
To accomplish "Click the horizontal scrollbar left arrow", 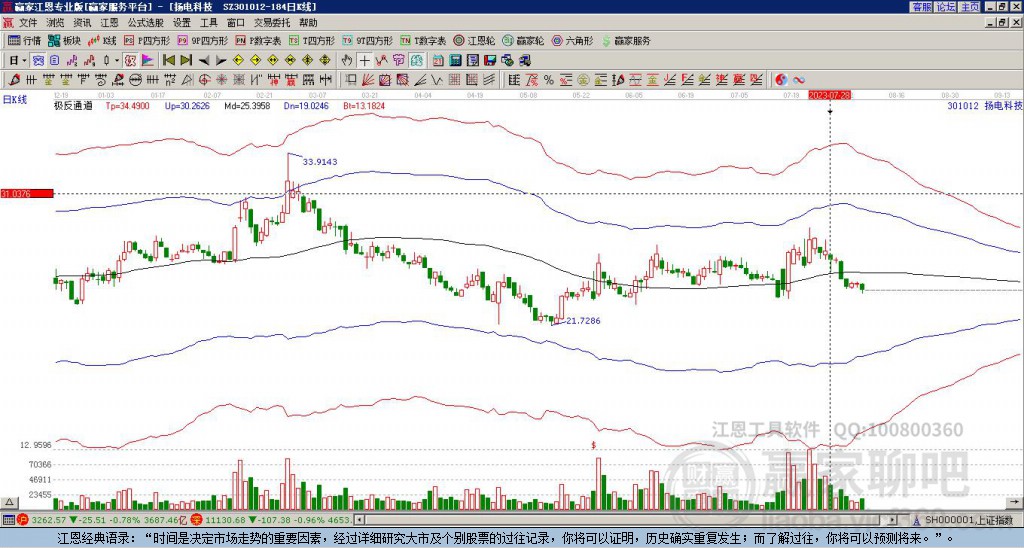I will [x=360, y=520].
